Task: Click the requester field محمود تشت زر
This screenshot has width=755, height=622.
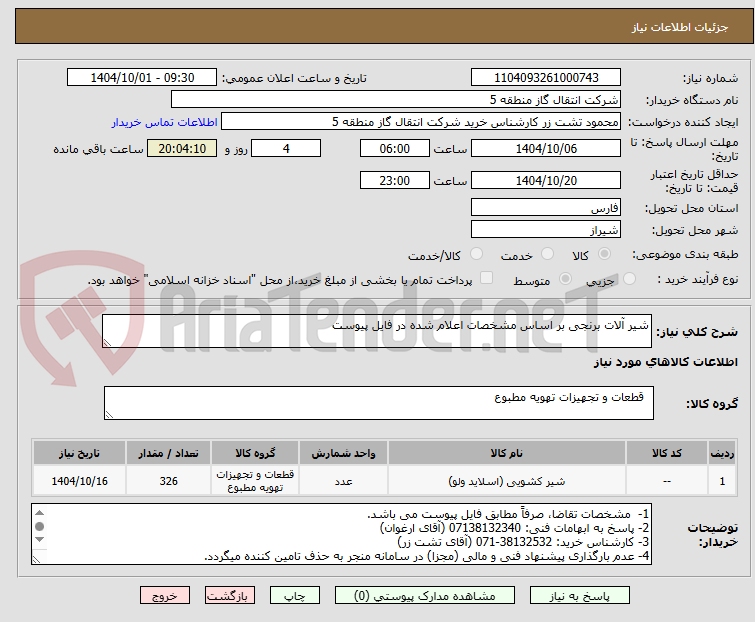Action: [421, 122]
